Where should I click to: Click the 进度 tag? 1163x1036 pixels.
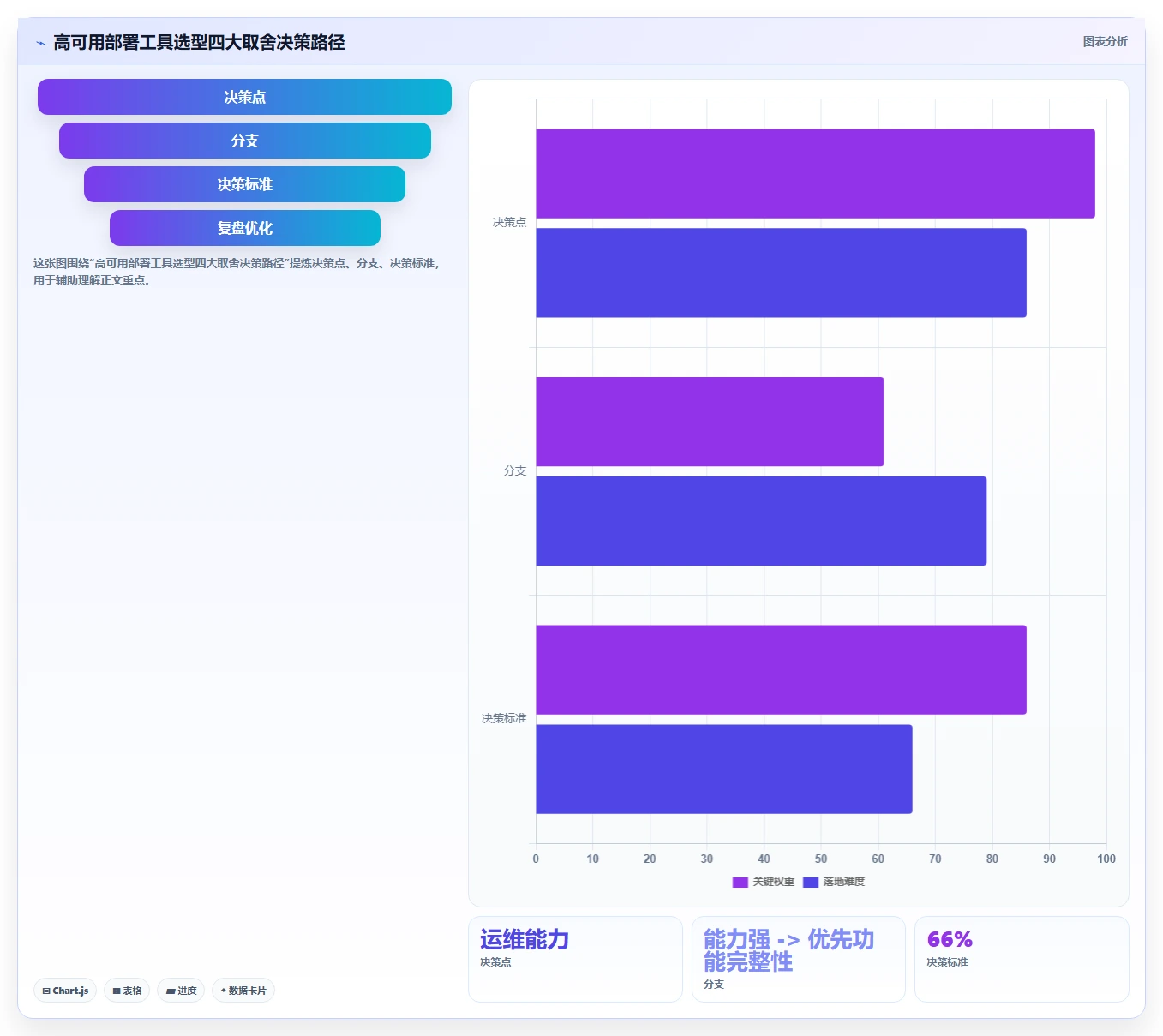(x=181, y=991)
